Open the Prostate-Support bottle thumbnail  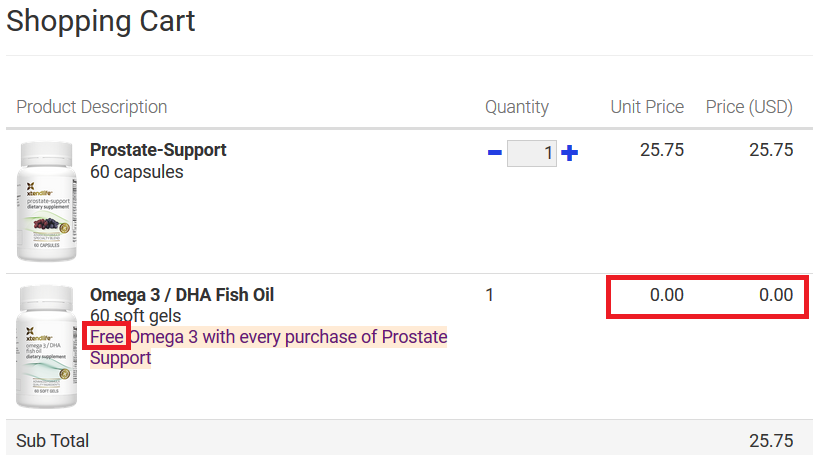[x=47, y=201]
